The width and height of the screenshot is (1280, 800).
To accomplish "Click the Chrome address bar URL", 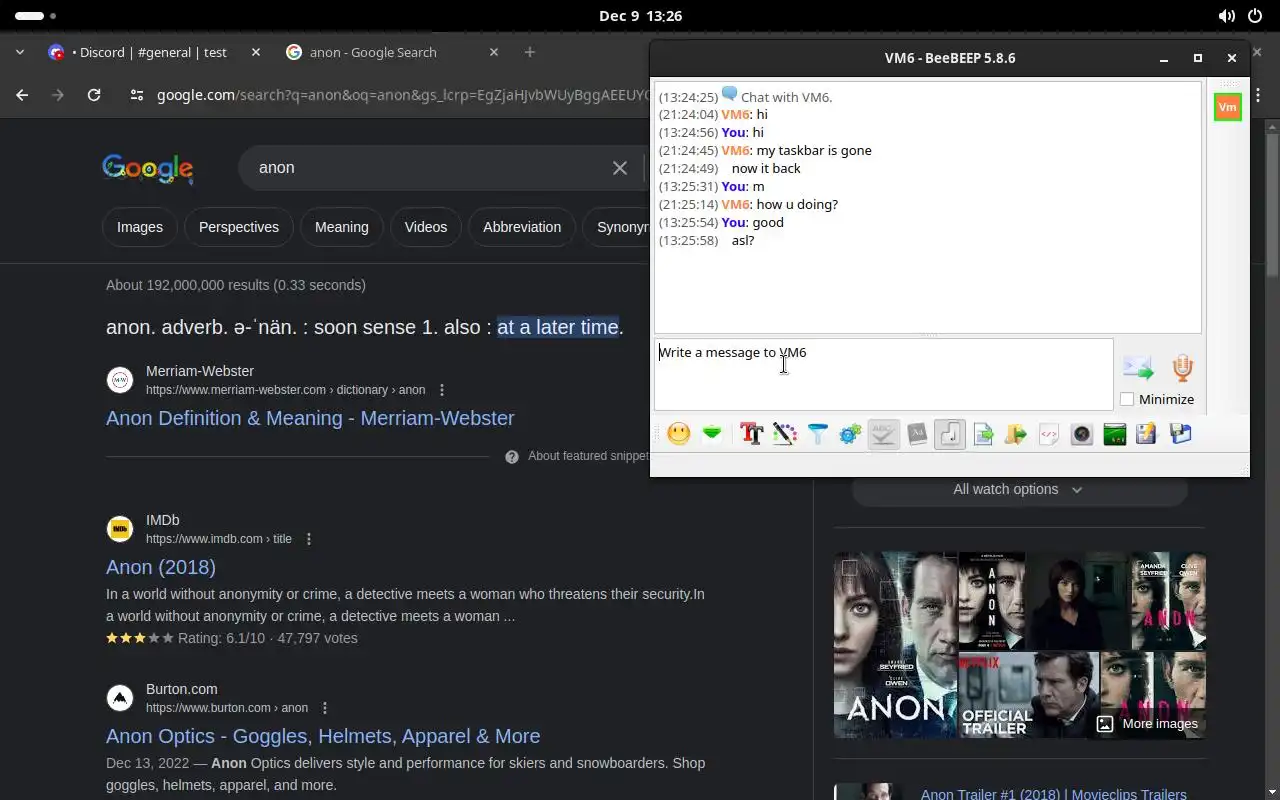I will point(404,95).
